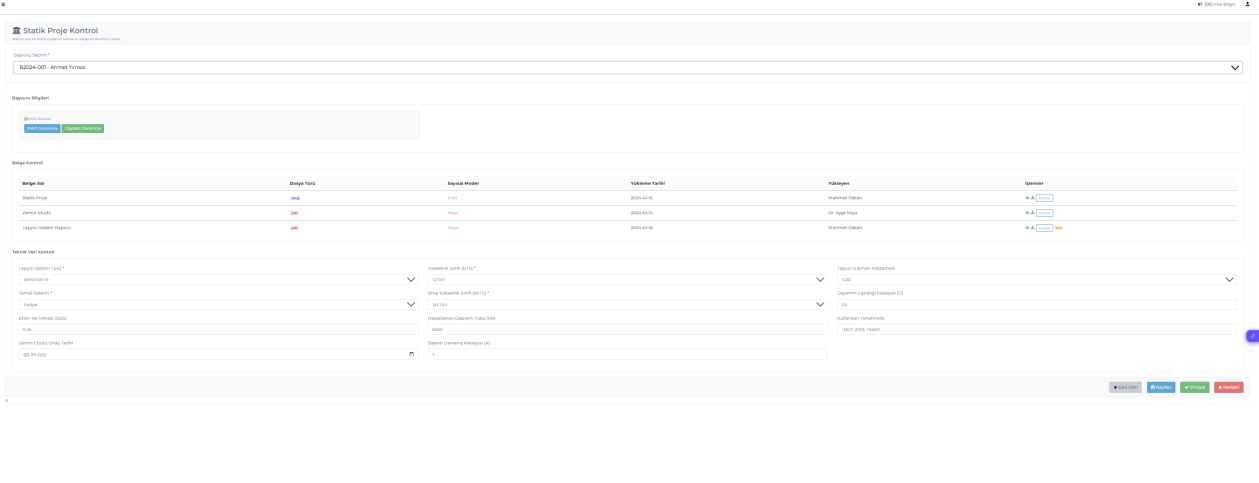Click İncele for the Zemin Etüdü row

coord(1044,213)
